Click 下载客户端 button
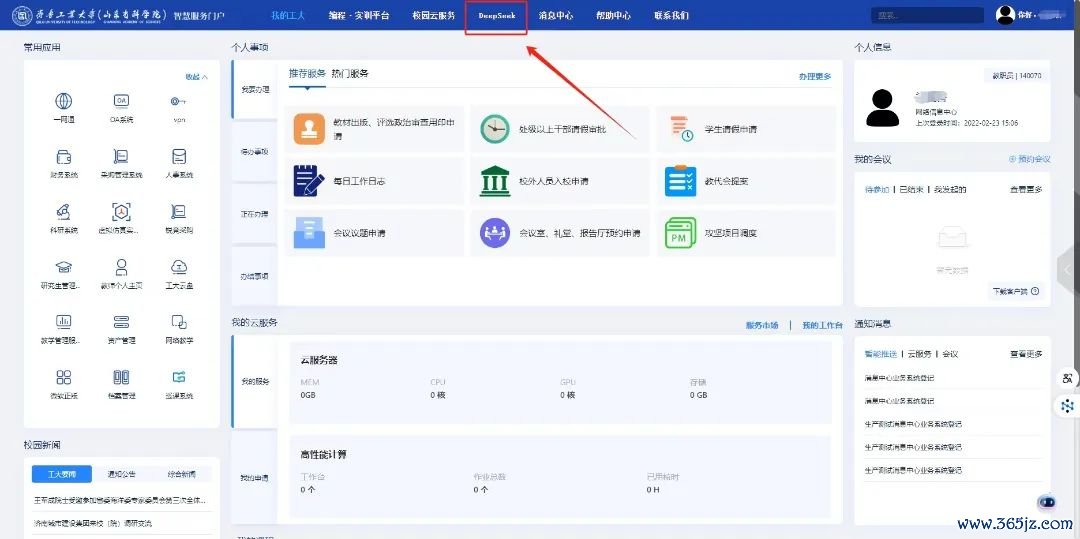Screen dimensions: 1080x539 click(1015, 291)
